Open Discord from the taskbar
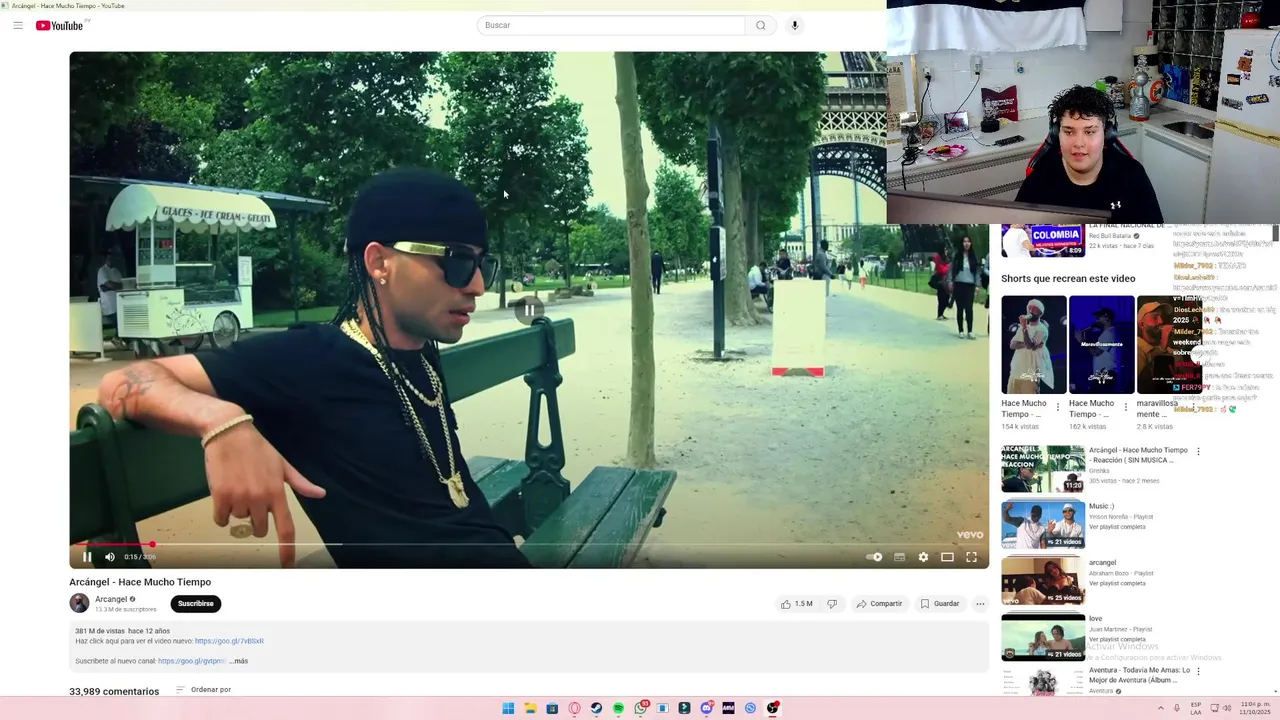 click(706, 708)
